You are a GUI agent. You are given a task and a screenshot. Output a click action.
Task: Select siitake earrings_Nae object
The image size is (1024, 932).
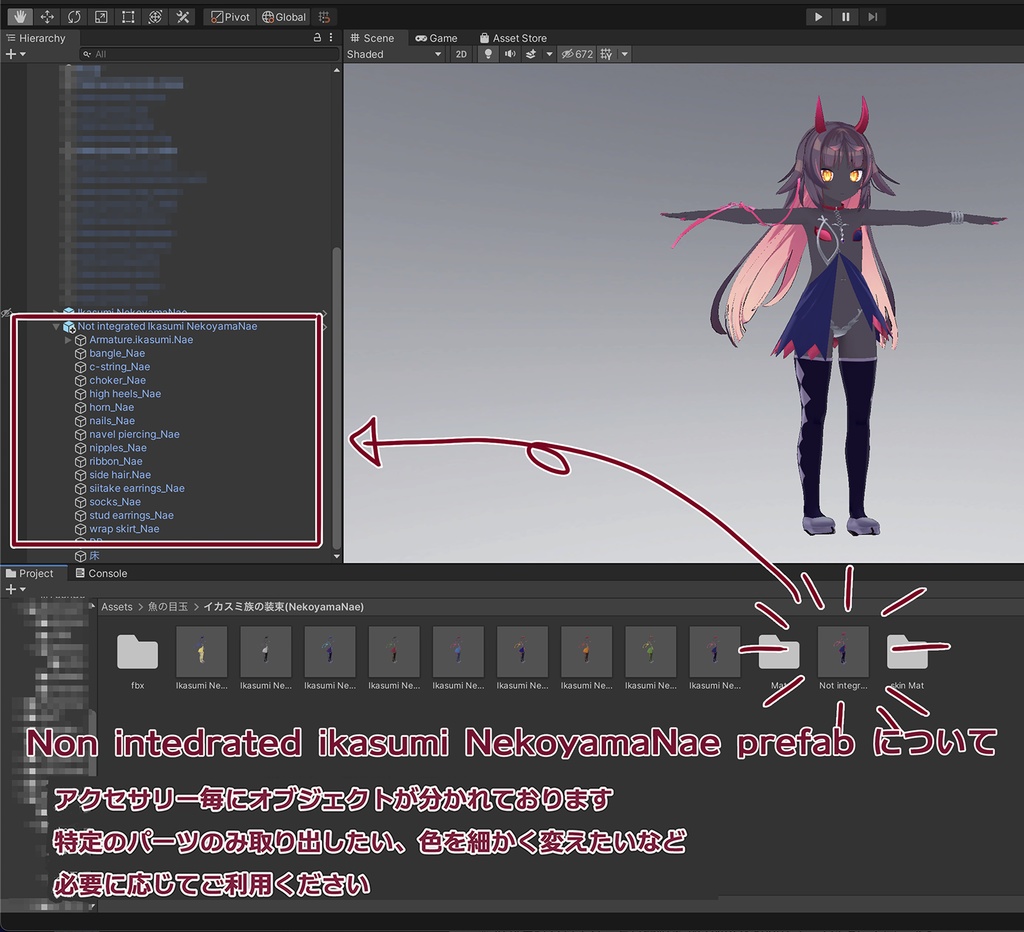coord(136,489)
